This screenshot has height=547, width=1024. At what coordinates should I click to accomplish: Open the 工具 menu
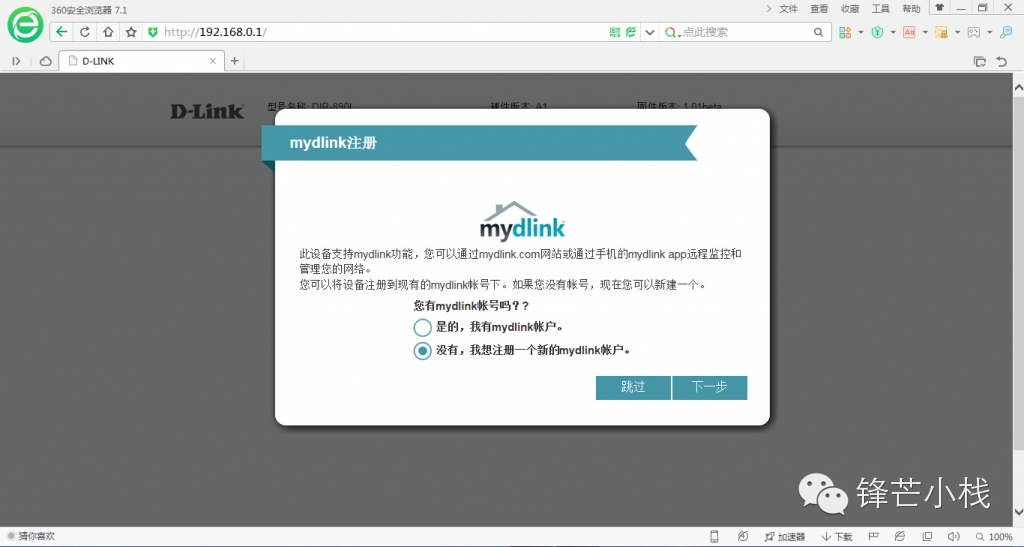[x=880, y=8]
